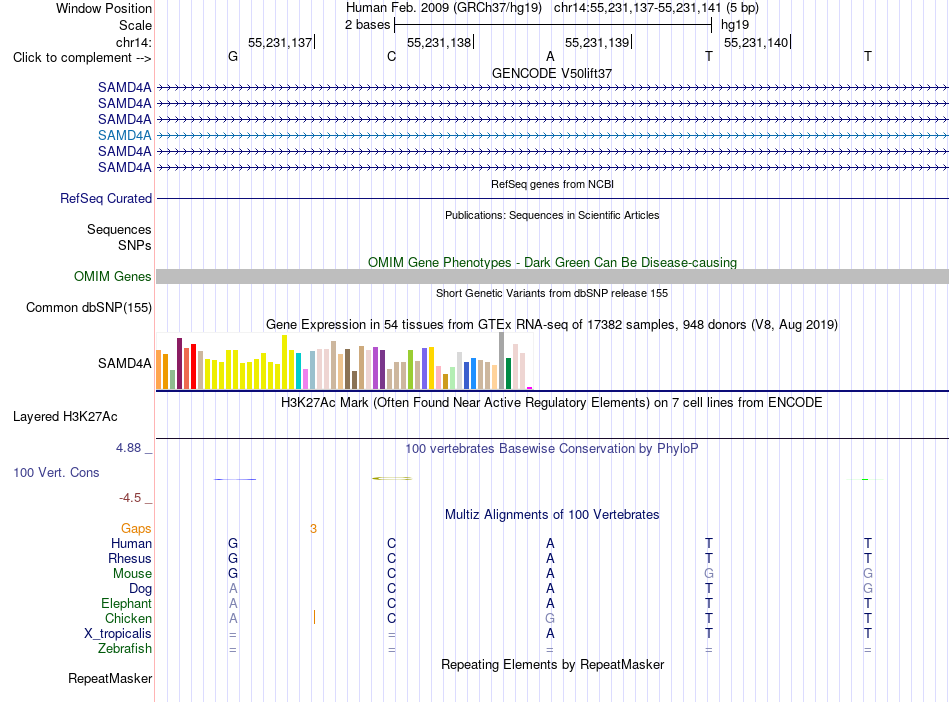
Task: Click the hg19 label beside scale bar
Action: 735,25
